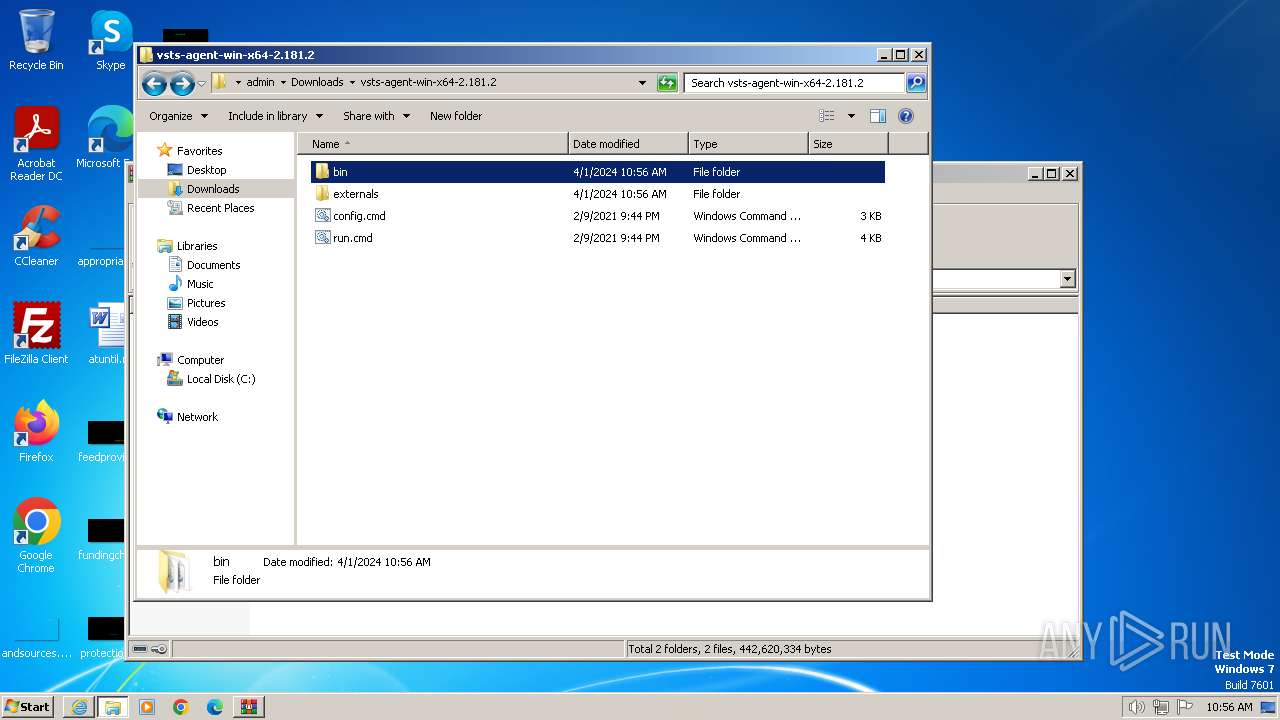Open Include in library menu
This screenshot has height=720, width=1280.
(x=275, y=116)
